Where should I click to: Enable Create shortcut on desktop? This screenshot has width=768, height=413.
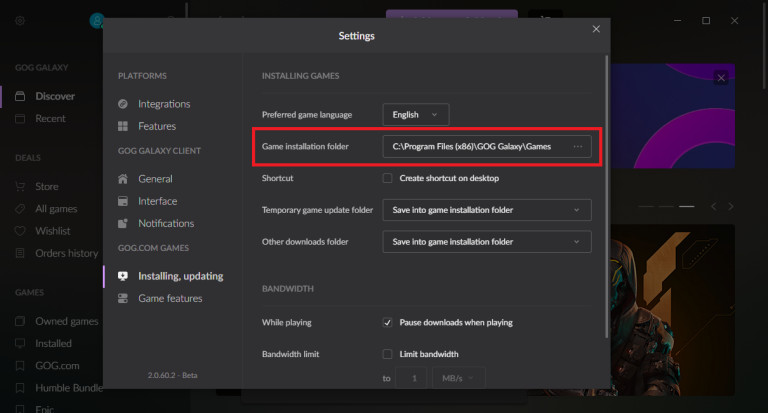[387, 178]
